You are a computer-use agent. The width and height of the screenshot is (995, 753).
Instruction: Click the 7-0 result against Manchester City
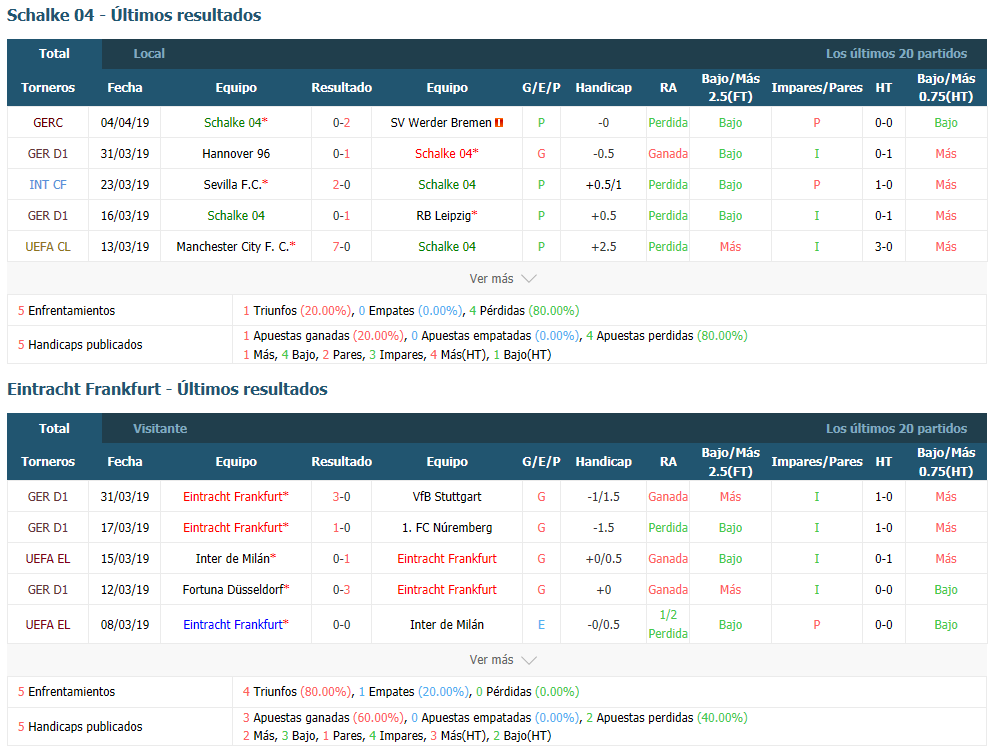point(341,247)
